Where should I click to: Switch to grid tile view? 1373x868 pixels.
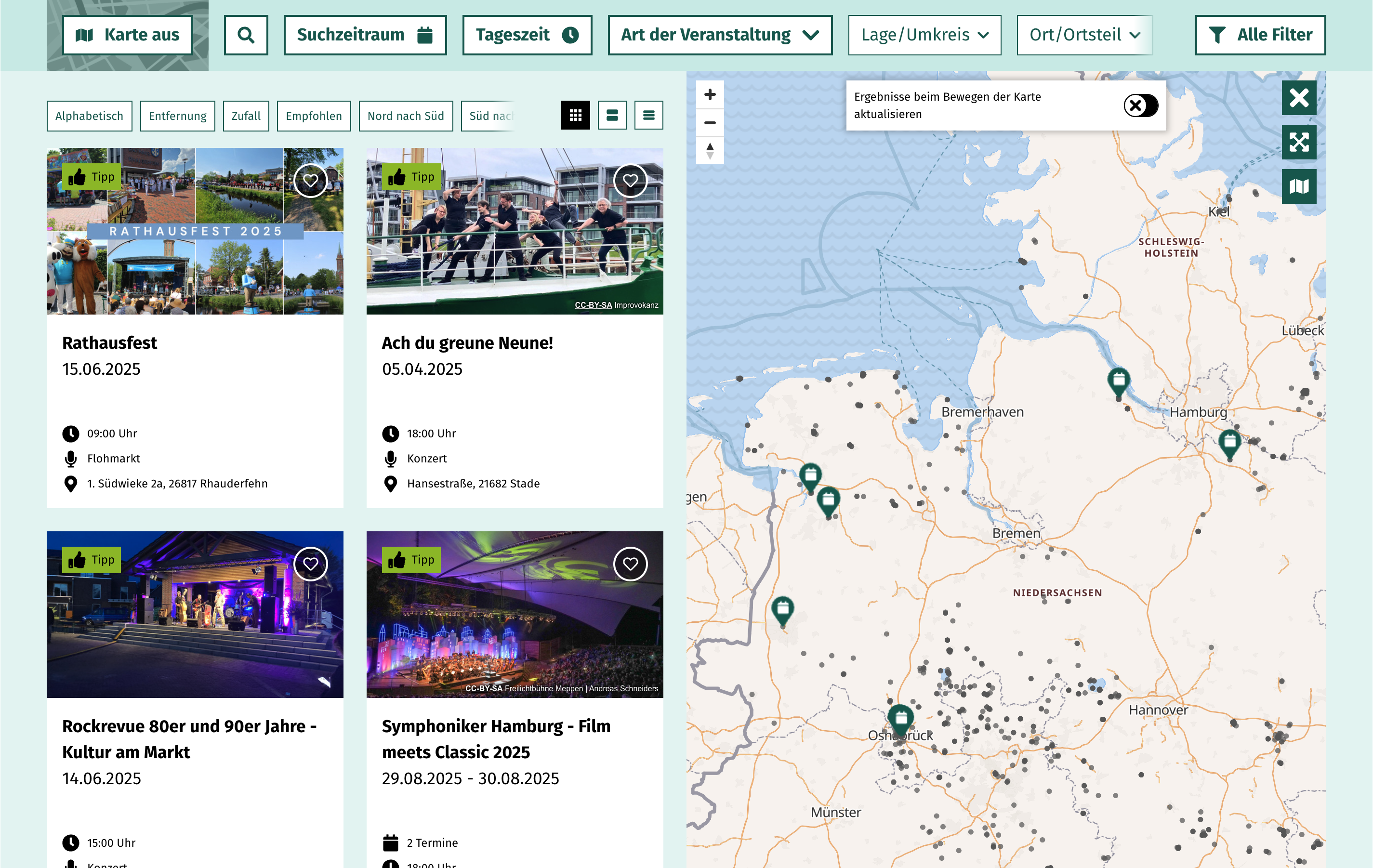coord(575,115)
